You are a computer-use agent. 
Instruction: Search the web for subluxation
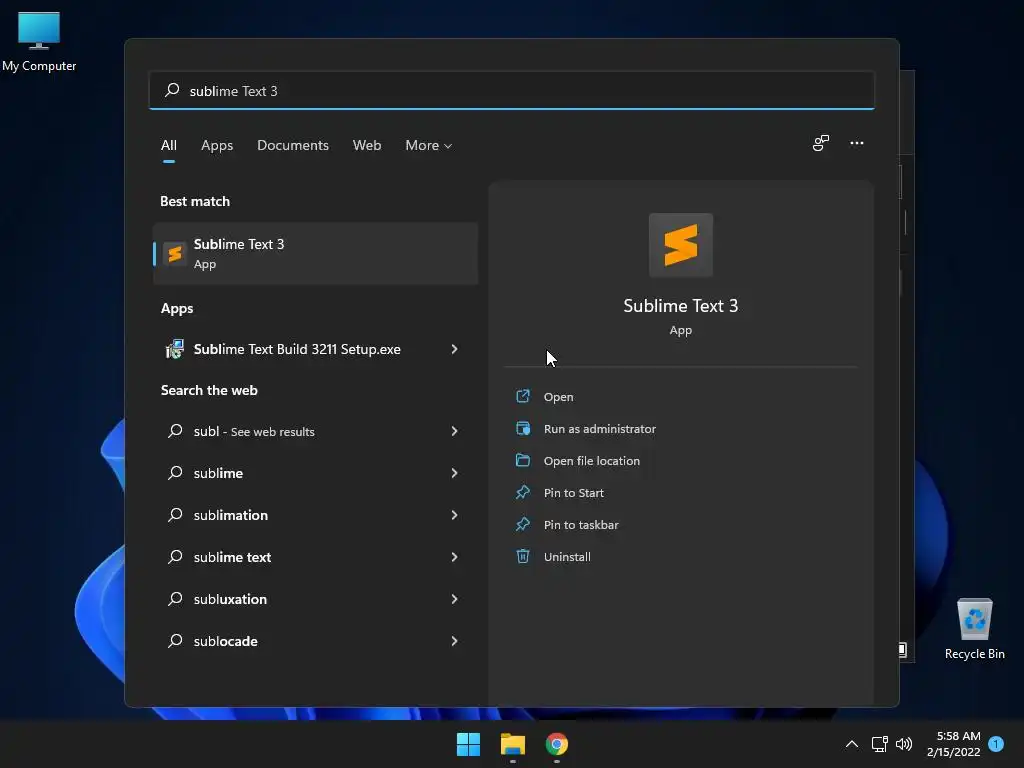point(230,600)
